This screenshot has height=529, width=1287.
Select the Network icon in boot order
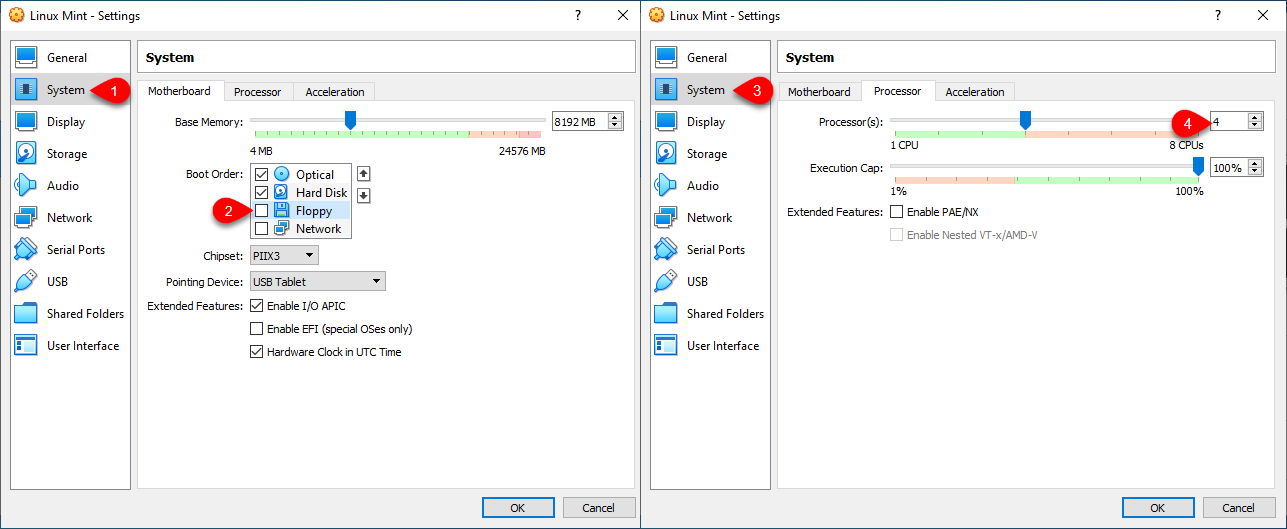282,228
